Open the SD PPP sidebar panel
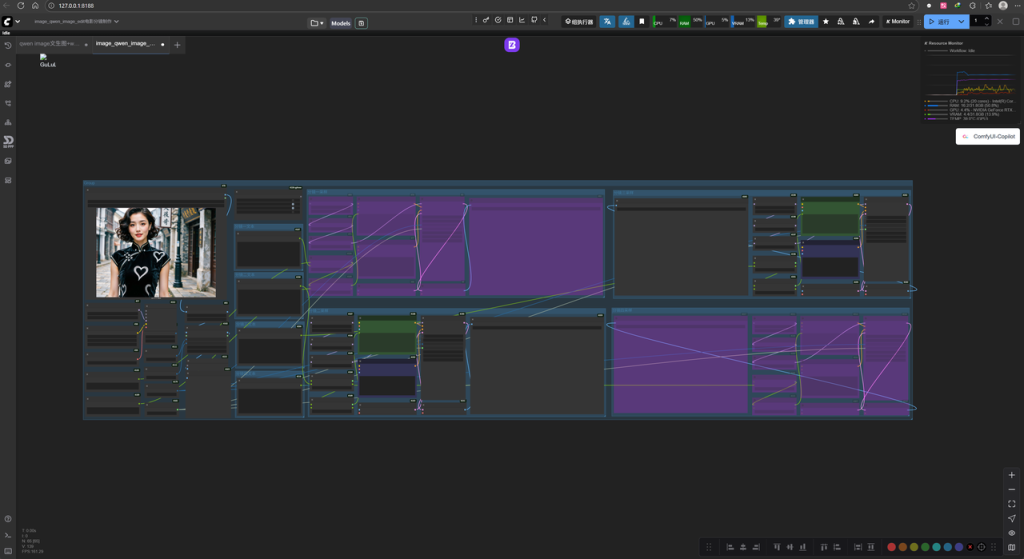Screen dimensions: 1024x559 tap(8, 141)
